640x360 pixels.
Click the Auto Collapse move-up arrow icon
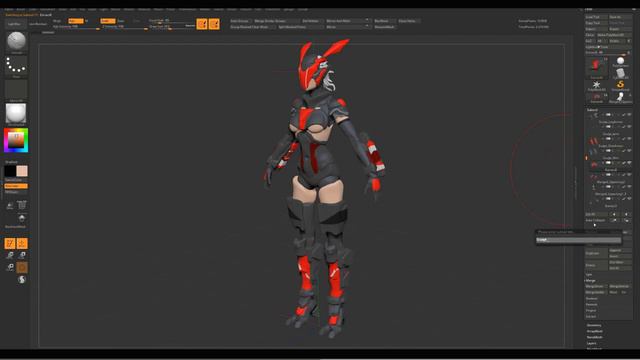click(x=614, y=220)
